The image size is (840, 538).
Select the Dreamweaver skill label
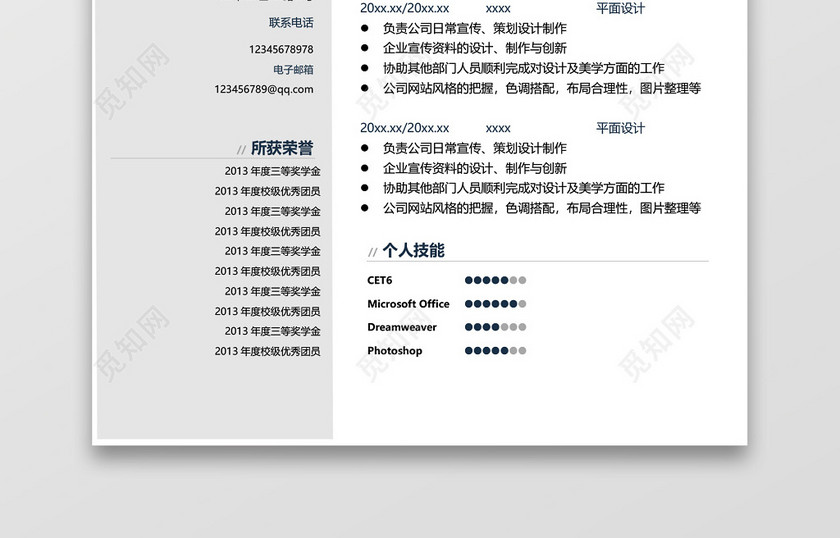(402, 327)
